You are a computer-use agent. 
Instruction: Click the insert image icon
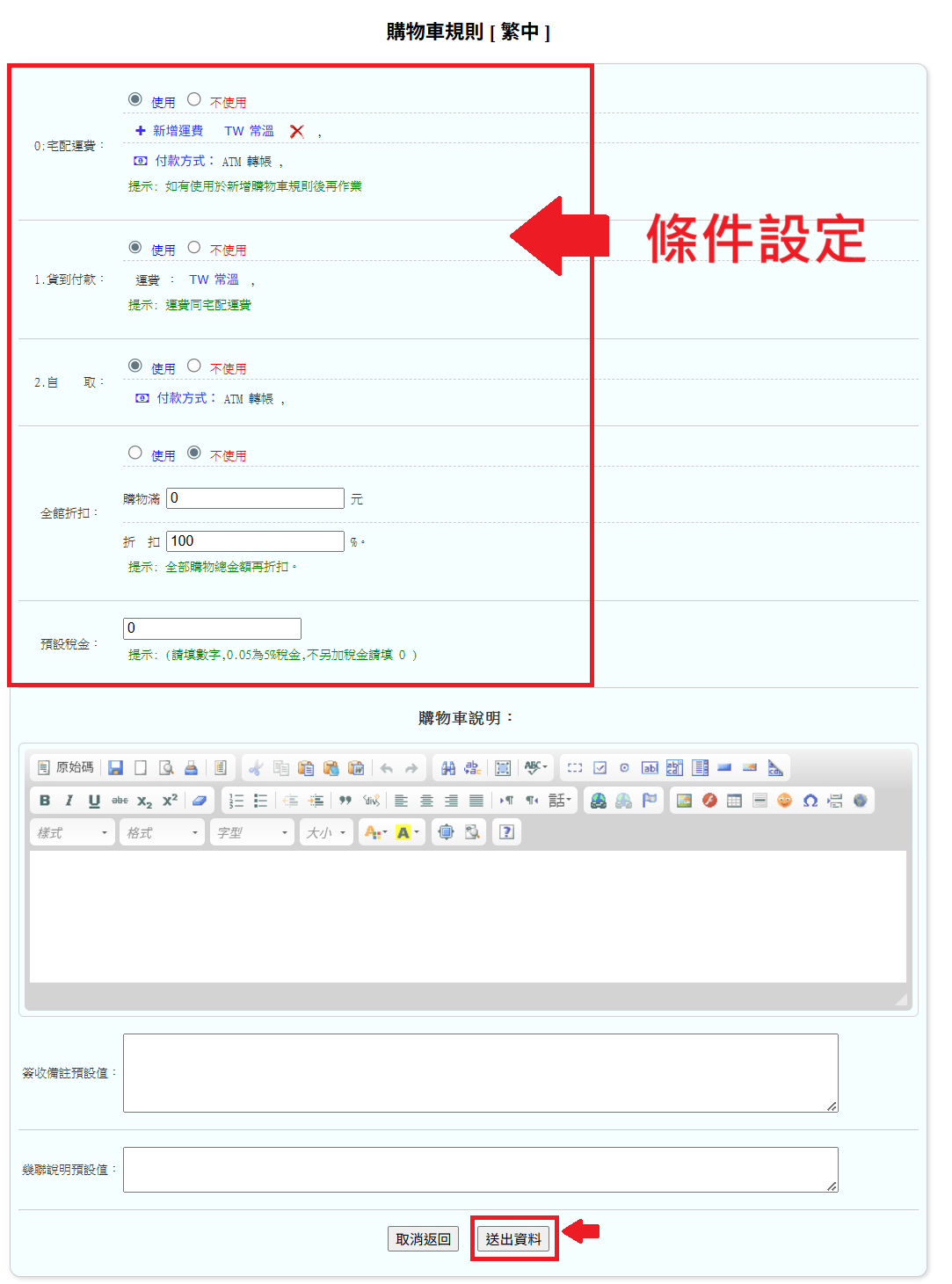[x=684, y=801]
